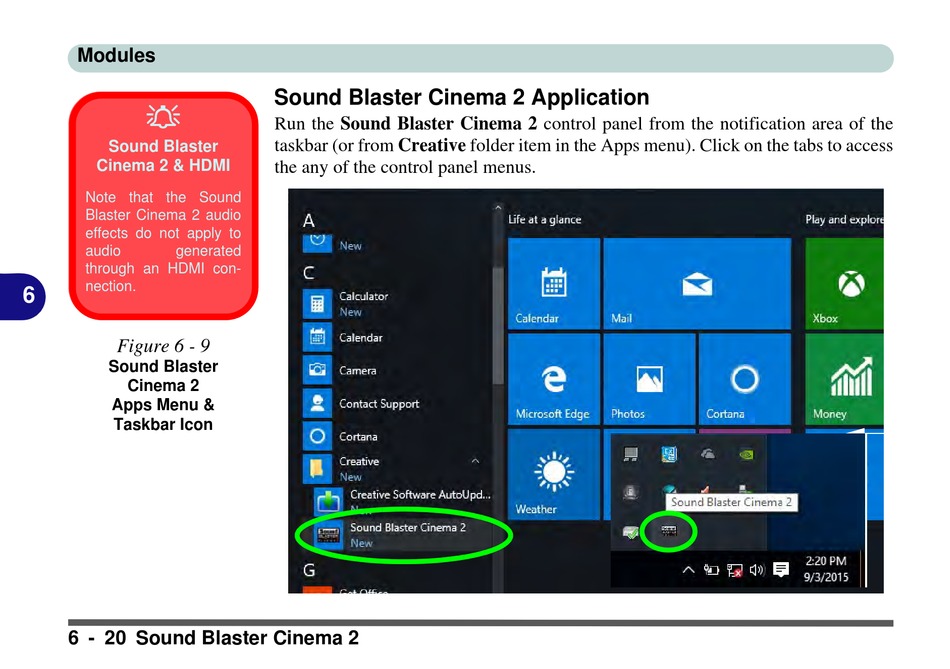Launch the Microsoft Edge tile

tap(554, 379)
